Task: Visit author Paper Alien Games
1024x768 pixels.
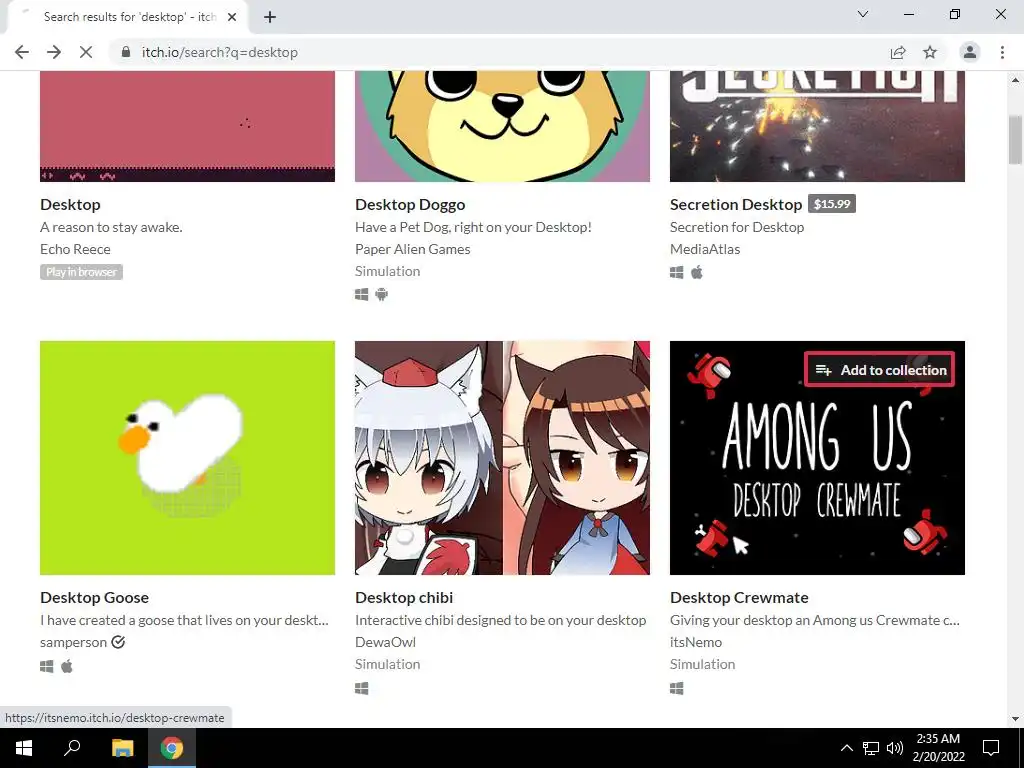Action: [413, 249]
